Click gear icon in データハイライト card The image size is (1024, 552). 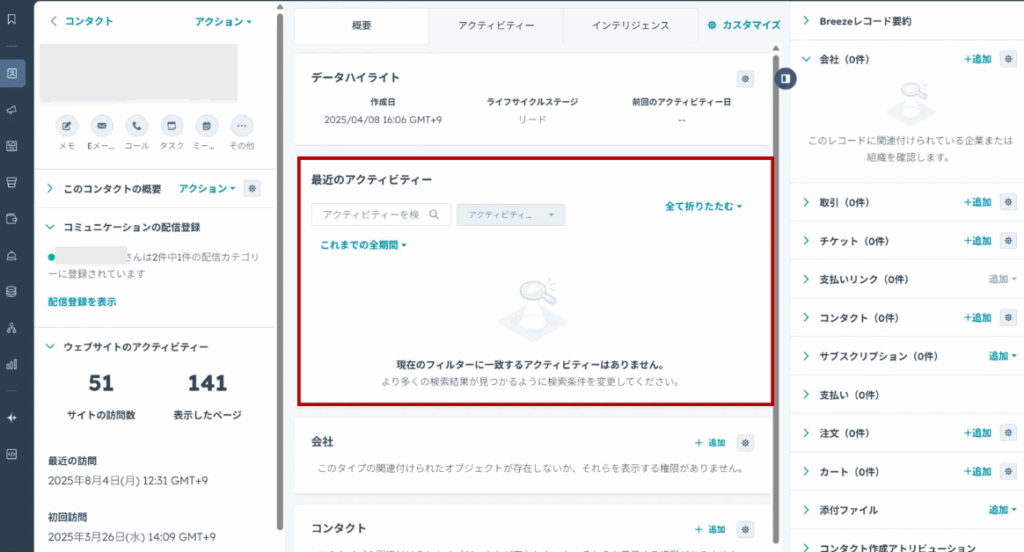click(745, 79)
